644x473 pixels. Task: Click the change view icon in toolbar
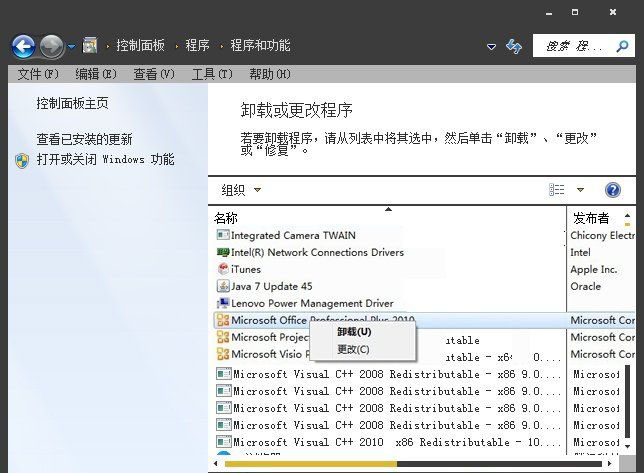[557, 190]
